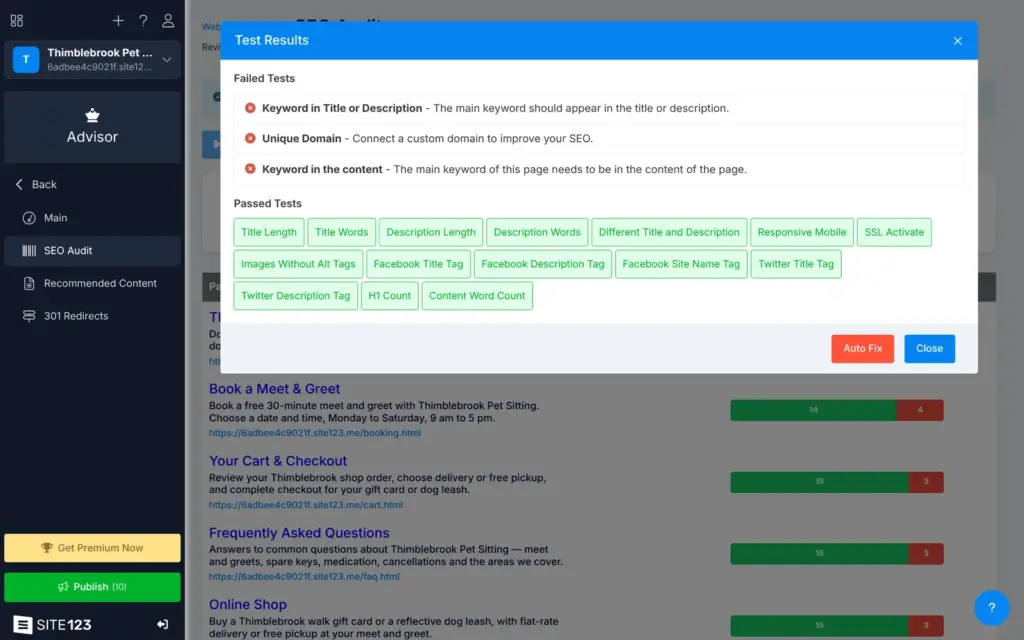Select Twitter Title Tag

pos(795,264)
